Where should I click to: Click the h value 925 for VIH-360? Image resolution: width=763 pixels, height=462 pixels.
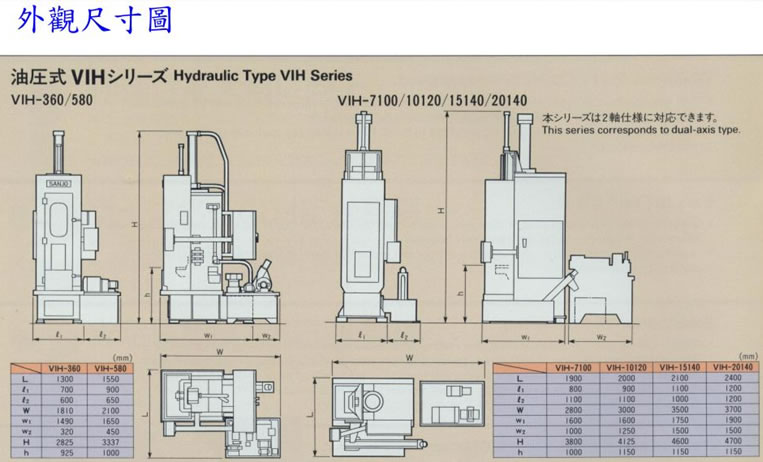coord(67,453)
